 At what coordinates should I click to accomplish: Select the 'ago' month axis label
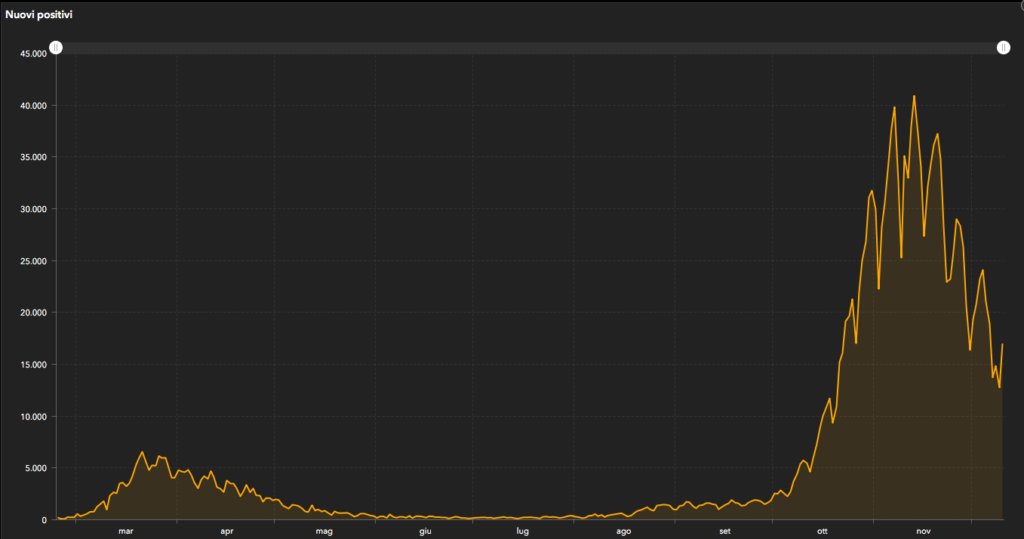tap(623, 531)
